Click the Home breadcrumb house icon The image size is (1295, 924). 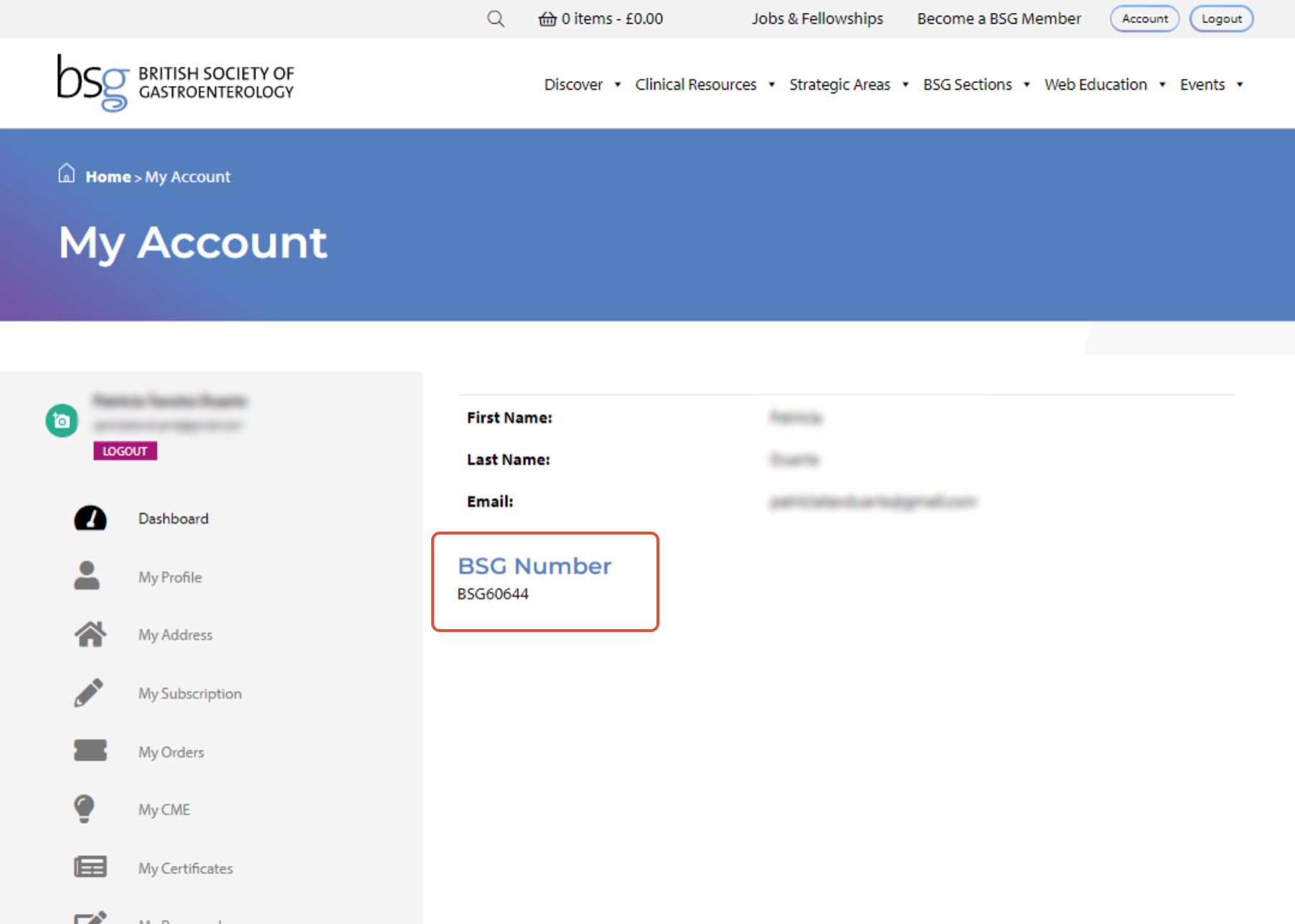(x=66, y=173)
